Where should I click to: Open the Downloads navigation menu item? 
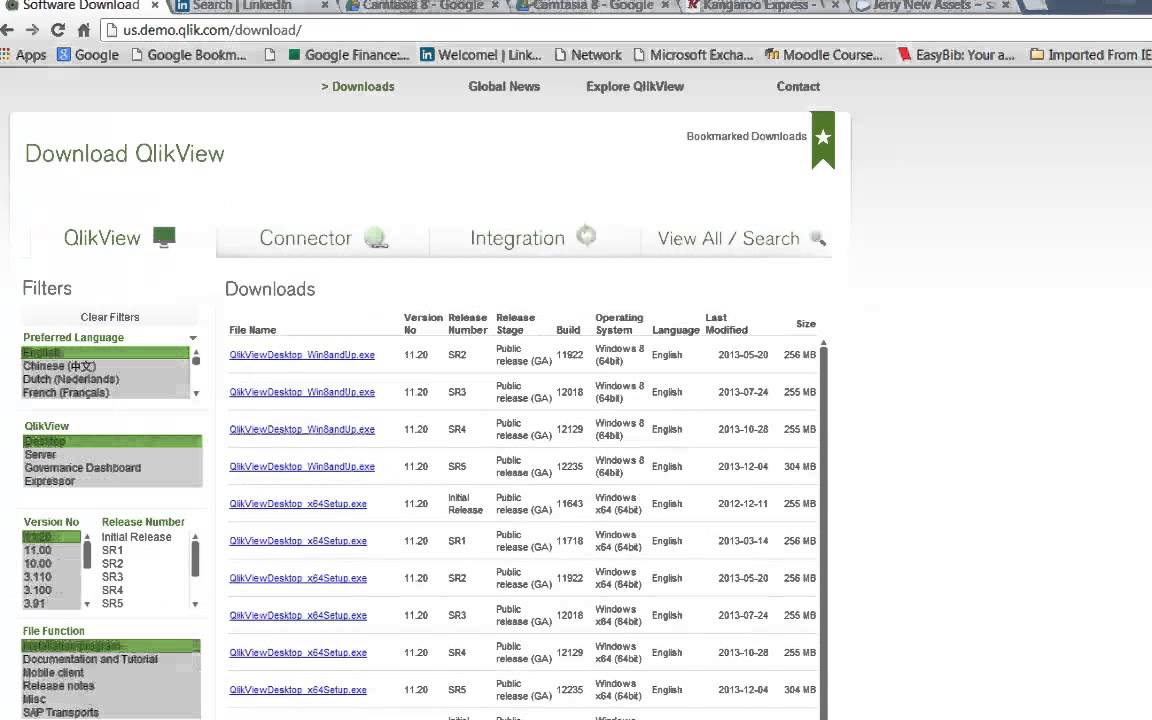click(x=358, y=87)
